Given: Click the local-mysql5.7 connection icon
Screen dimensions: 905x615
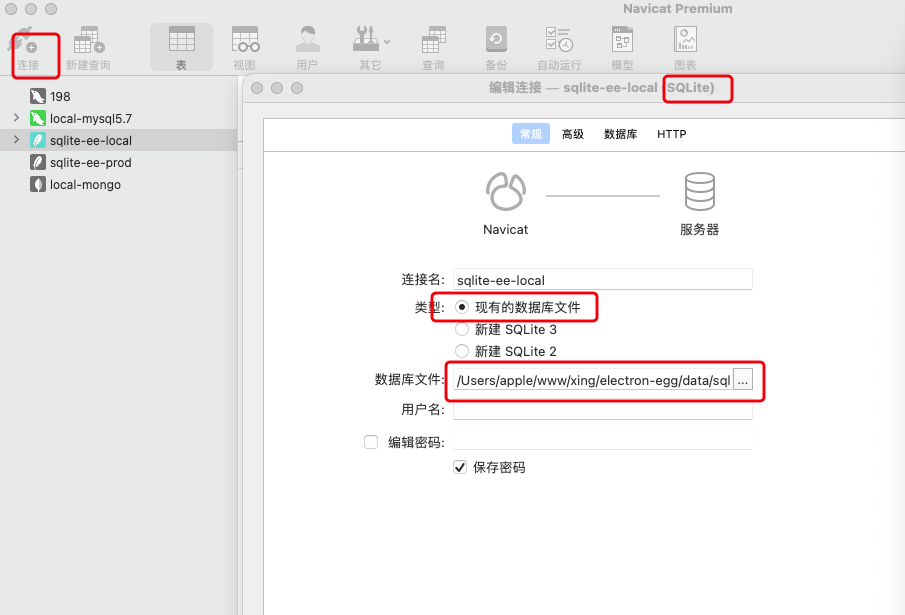Looking at the screenshot, I should (x=38, y=118).
